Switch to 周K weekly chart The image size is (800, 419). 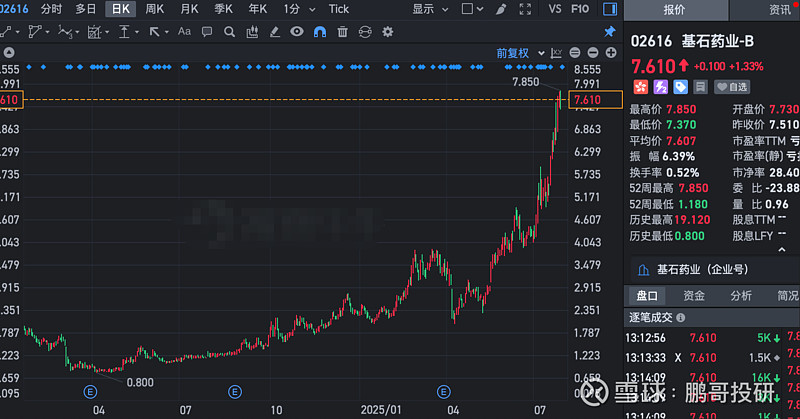coord(154,9)
